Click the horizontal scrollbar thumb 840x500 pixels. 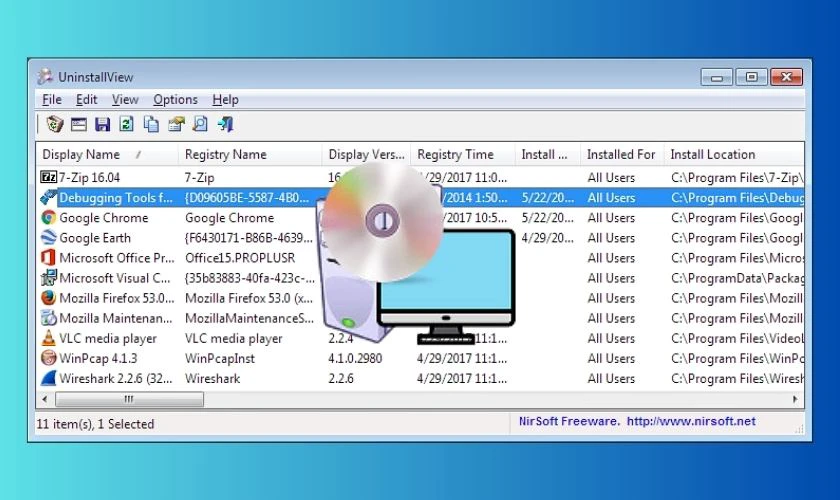coord(129,399)
